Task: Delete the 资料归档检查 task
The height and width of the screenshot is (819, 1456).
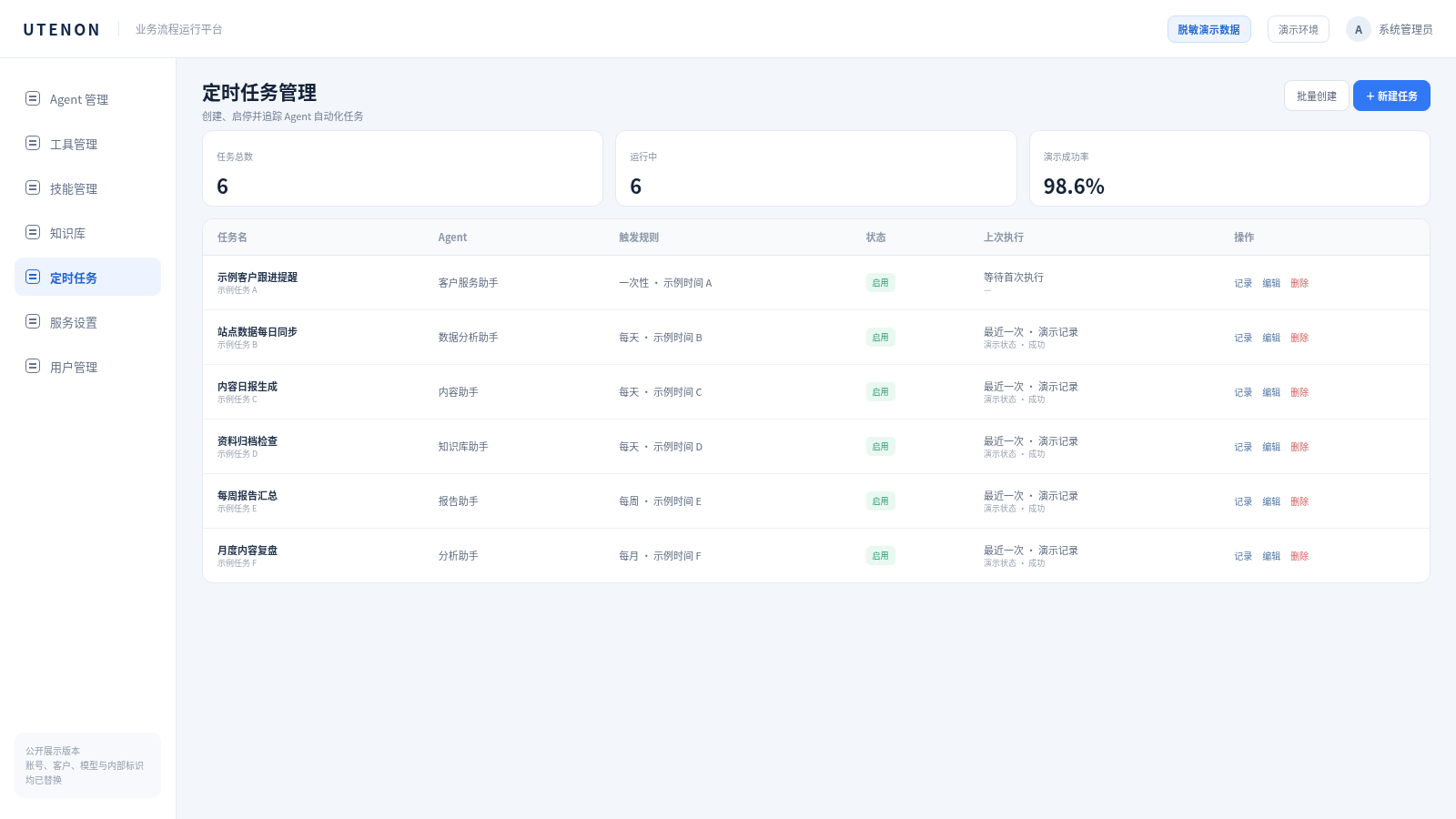Action: point(1299,447)
